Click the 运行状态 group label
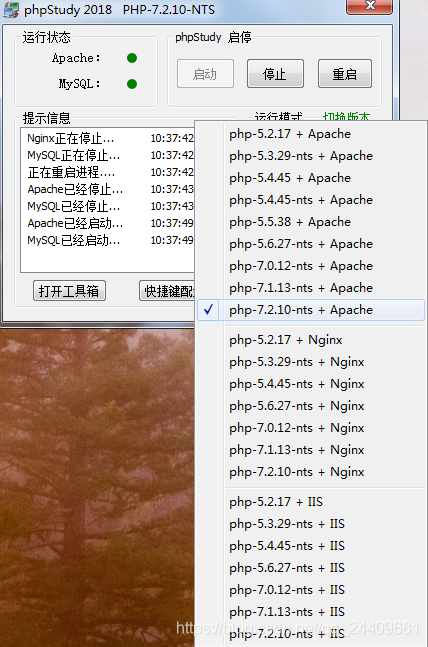428x647 pixels. [46, 38]
